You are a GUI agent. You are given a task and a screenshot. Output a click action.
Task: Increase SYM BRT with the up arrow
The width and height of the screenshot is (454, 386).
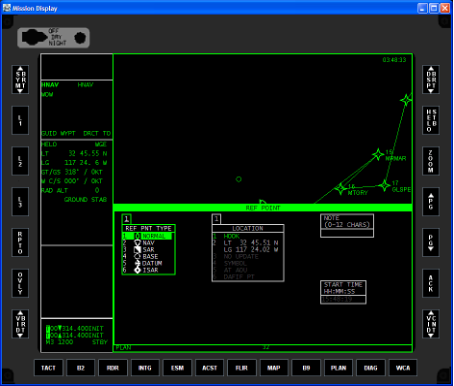pos(20,69)
